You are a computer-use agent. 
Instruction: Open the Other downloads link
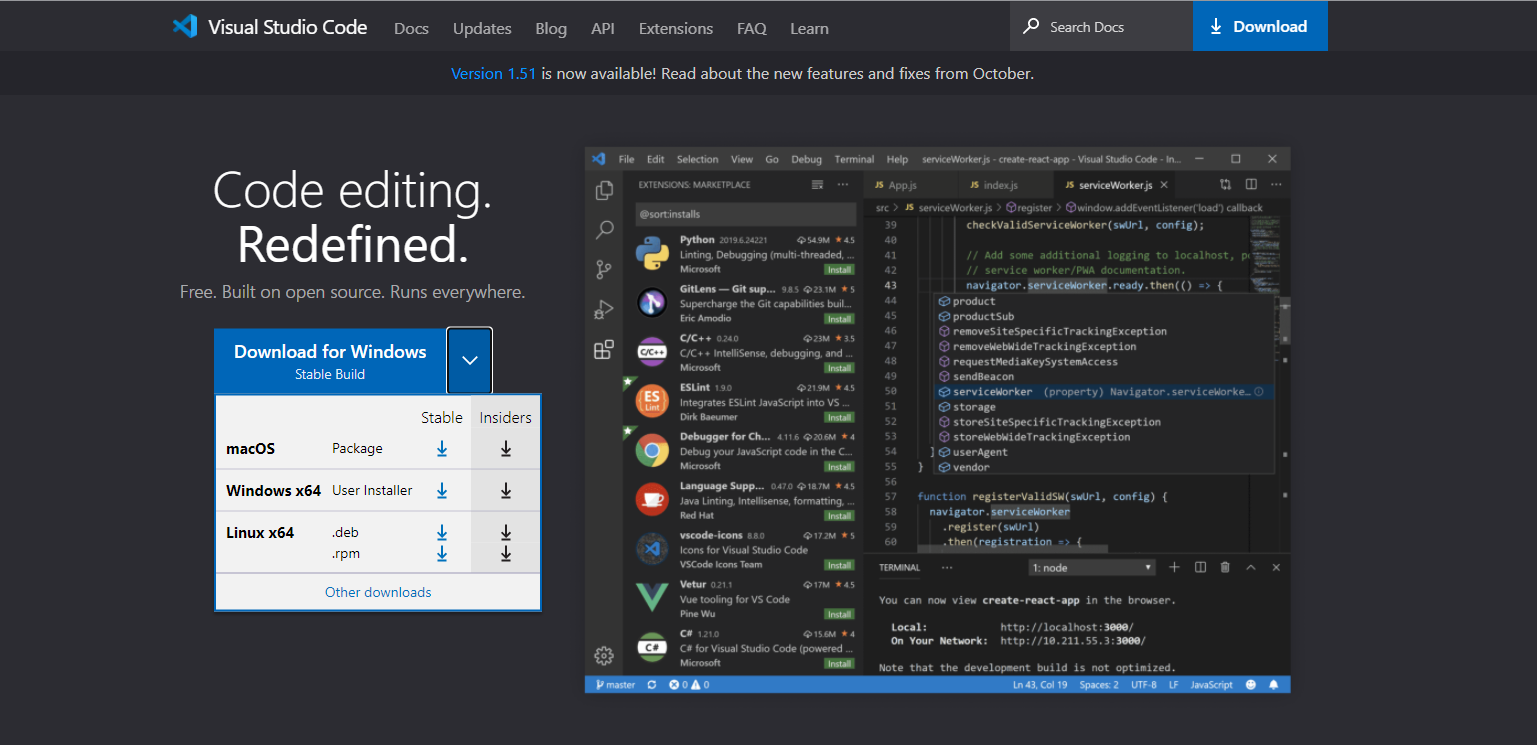tap(378, 592)
